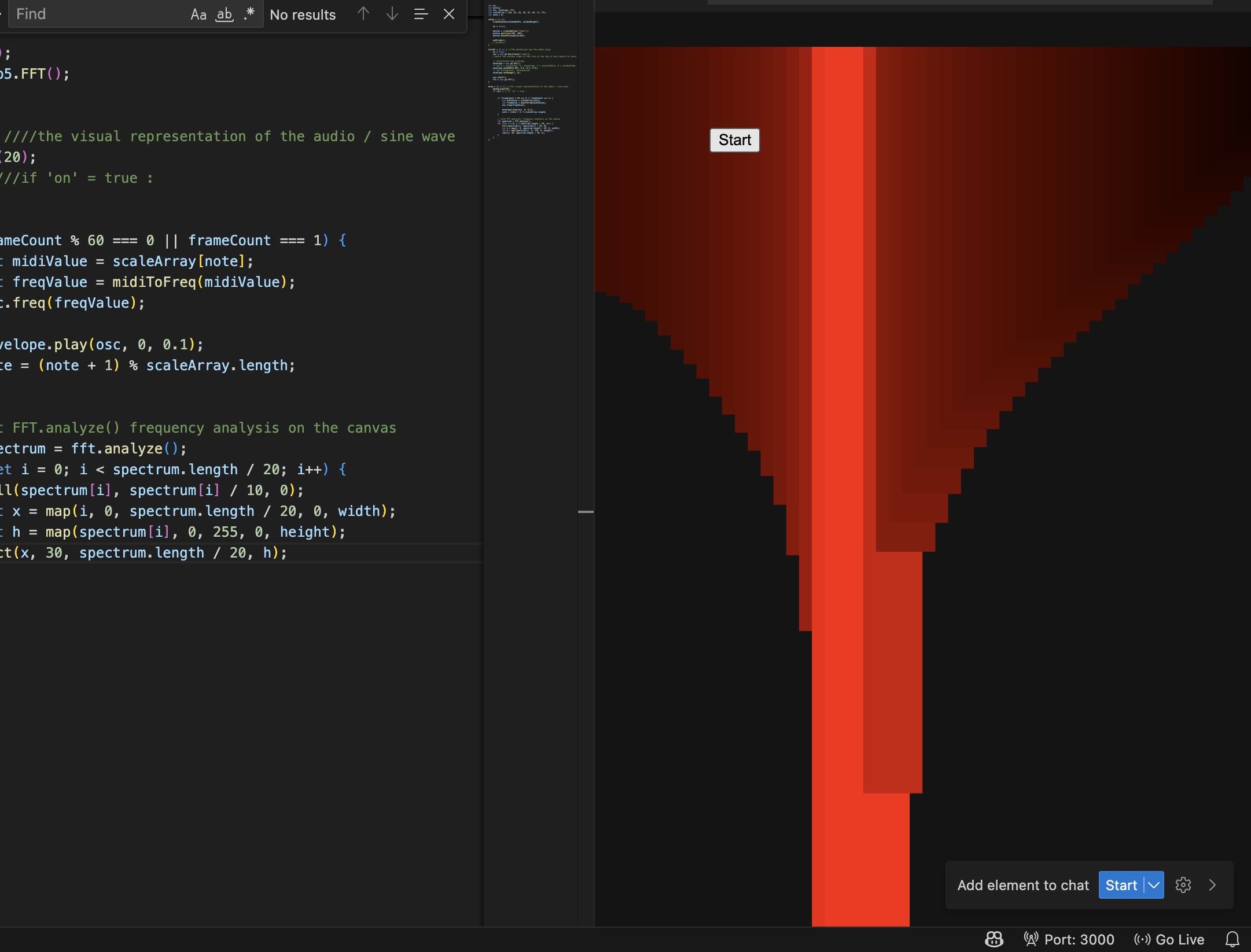Expand the Toggle Replace arrow beside Find
1251x952 pixels.
[x=2, y=14]
